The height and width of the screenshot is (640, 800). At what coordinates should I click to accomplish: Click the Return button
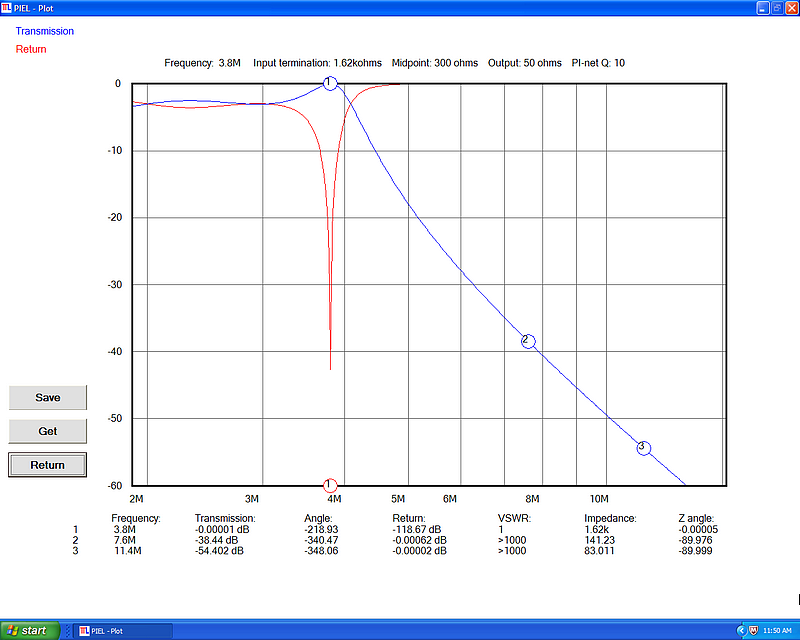click(47, 465)
